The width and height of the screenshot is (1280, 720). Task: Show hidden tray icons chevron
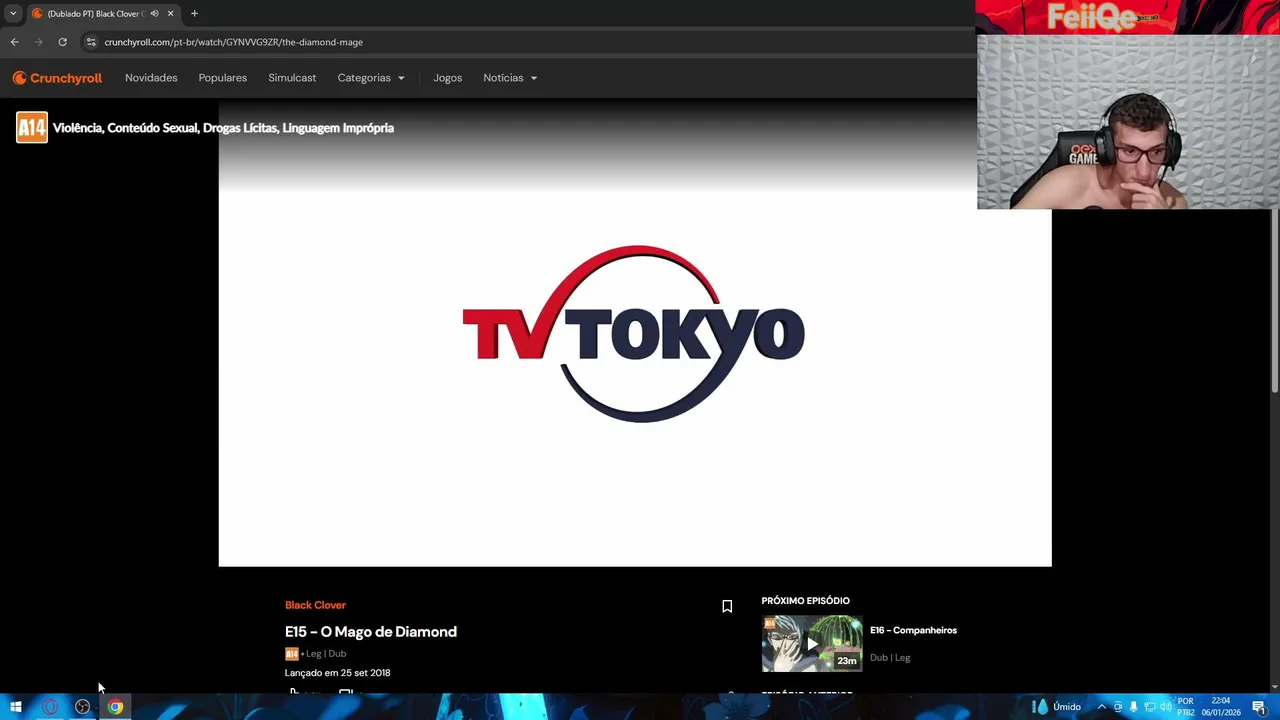[1102, 707]
